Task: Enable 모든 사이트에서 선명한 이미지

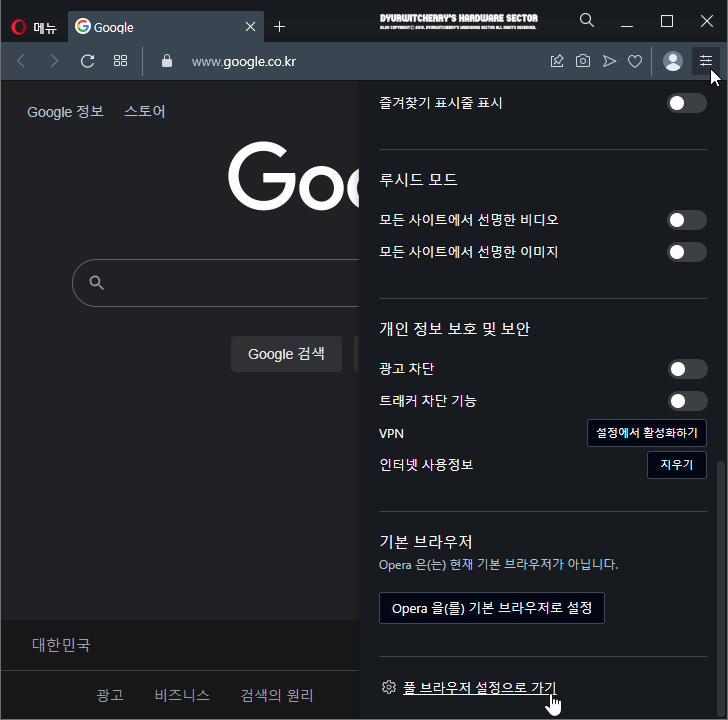Action: tap(687, 252)
